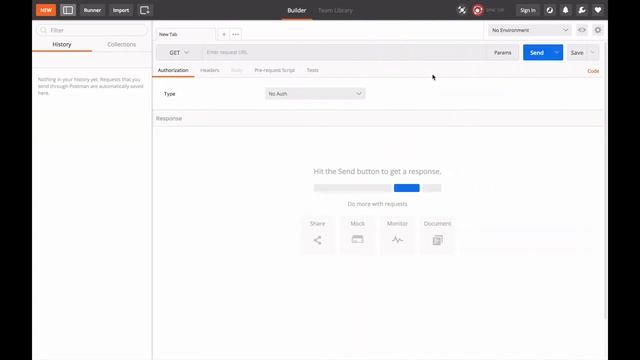Click the Enter request URL field

pyautogui.click(x=345, y=53)
